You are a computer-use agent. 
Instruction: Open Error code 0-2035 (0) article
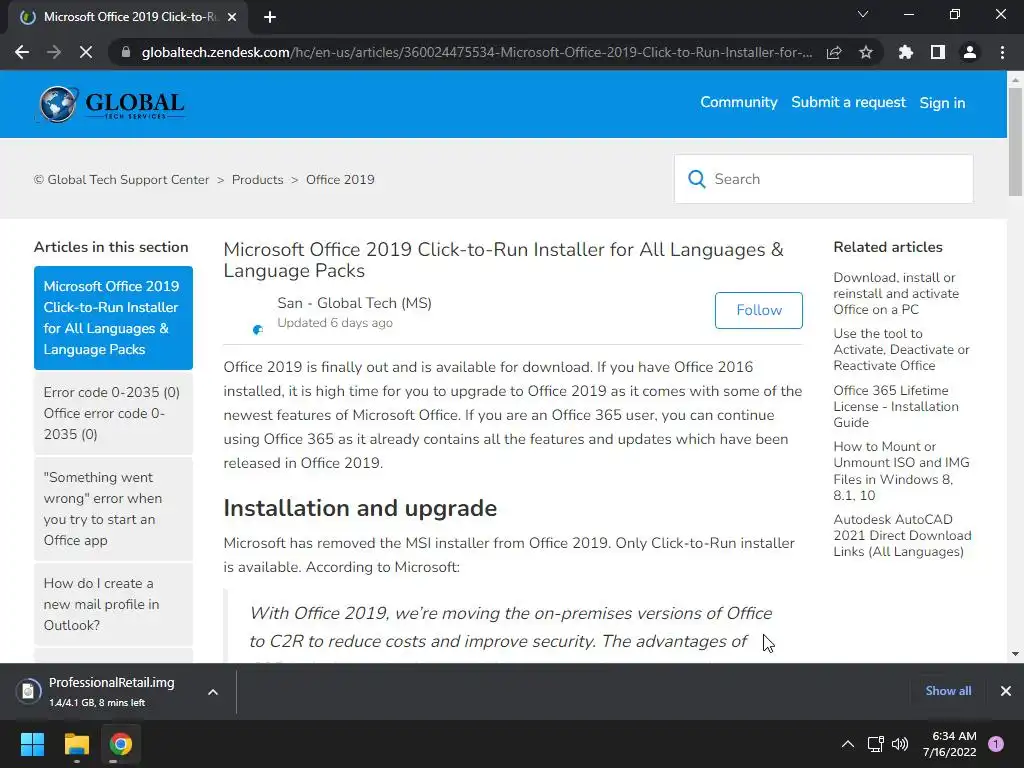pyautogui.click(x=114, y=413)
